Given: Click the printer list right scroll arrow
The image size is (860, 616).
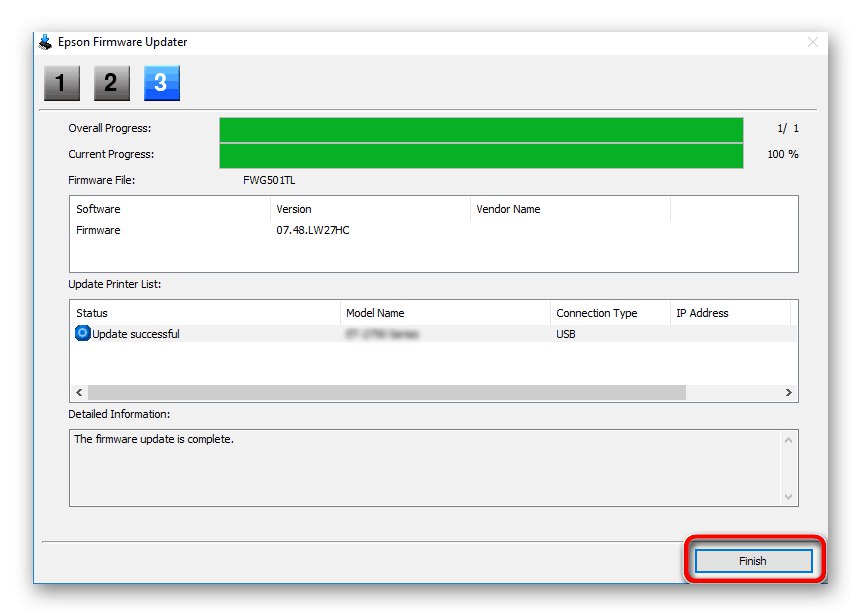Looking at the screenshot, I should [788, 392].
